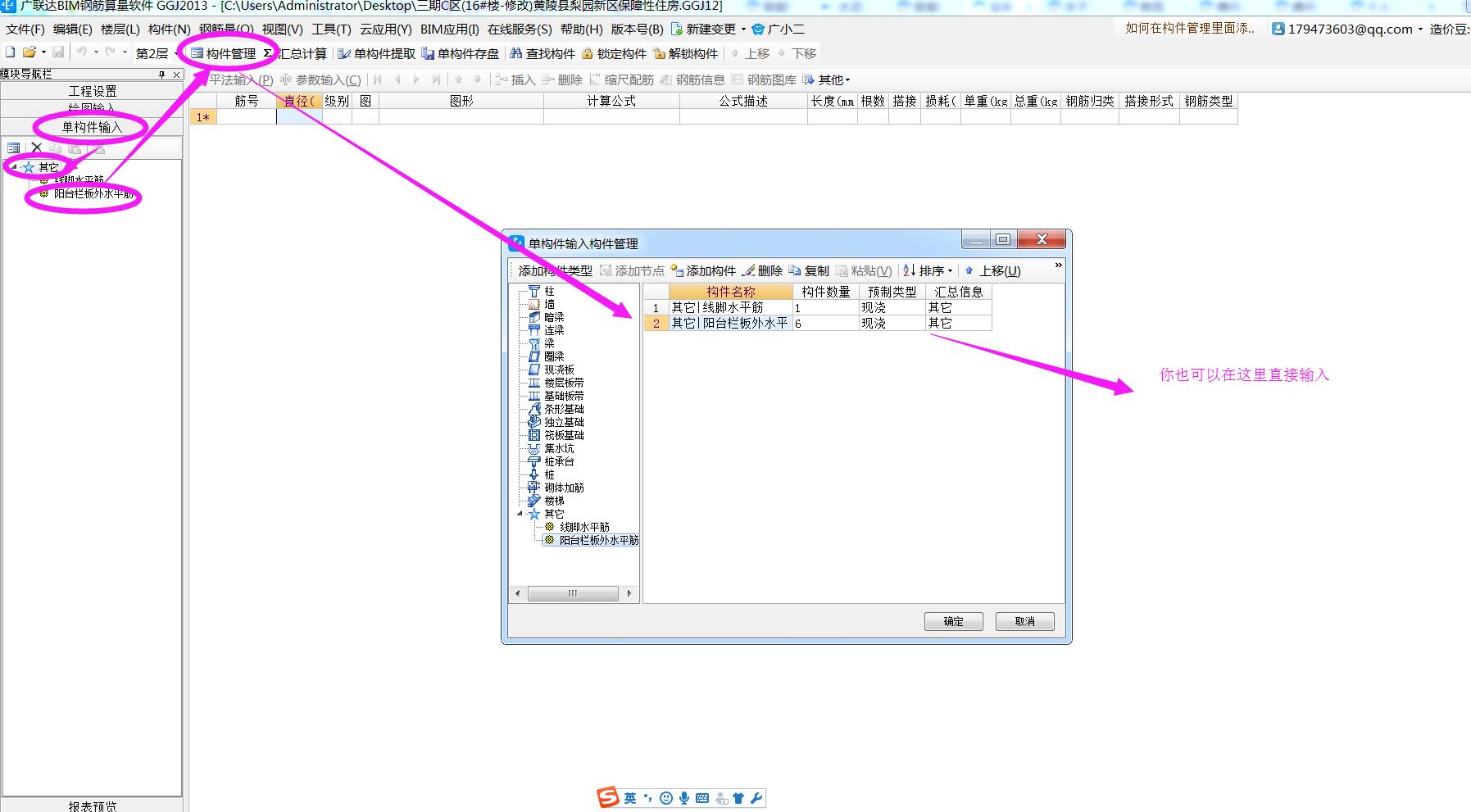Select 现浇板 in the dialog tree
1471x812 pixels.
coord(559,370)
